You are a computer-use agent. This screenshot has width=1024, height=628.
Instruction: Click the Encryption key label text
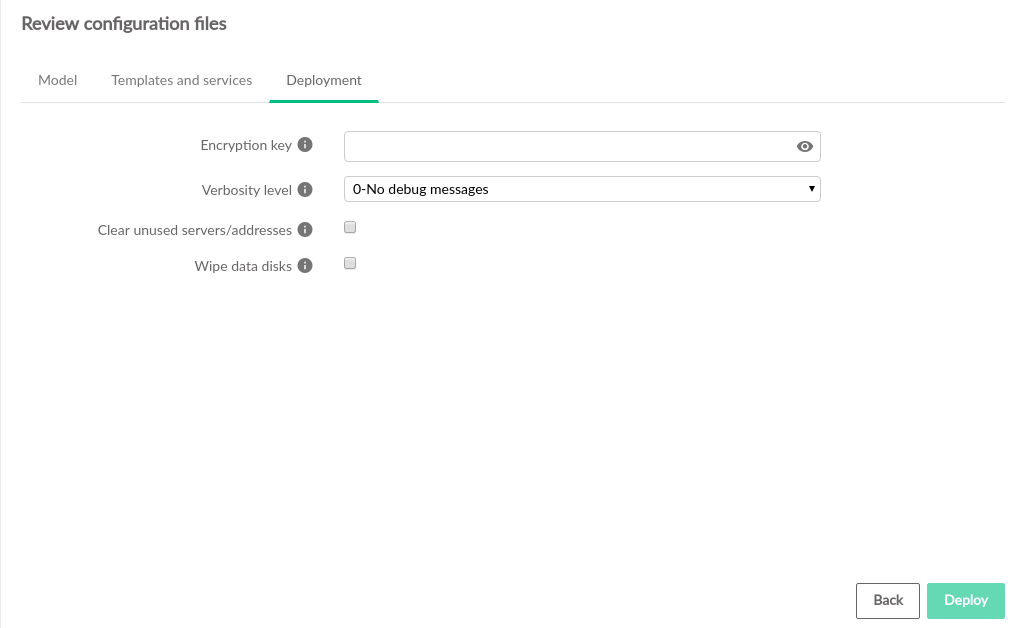pos(246,145)
